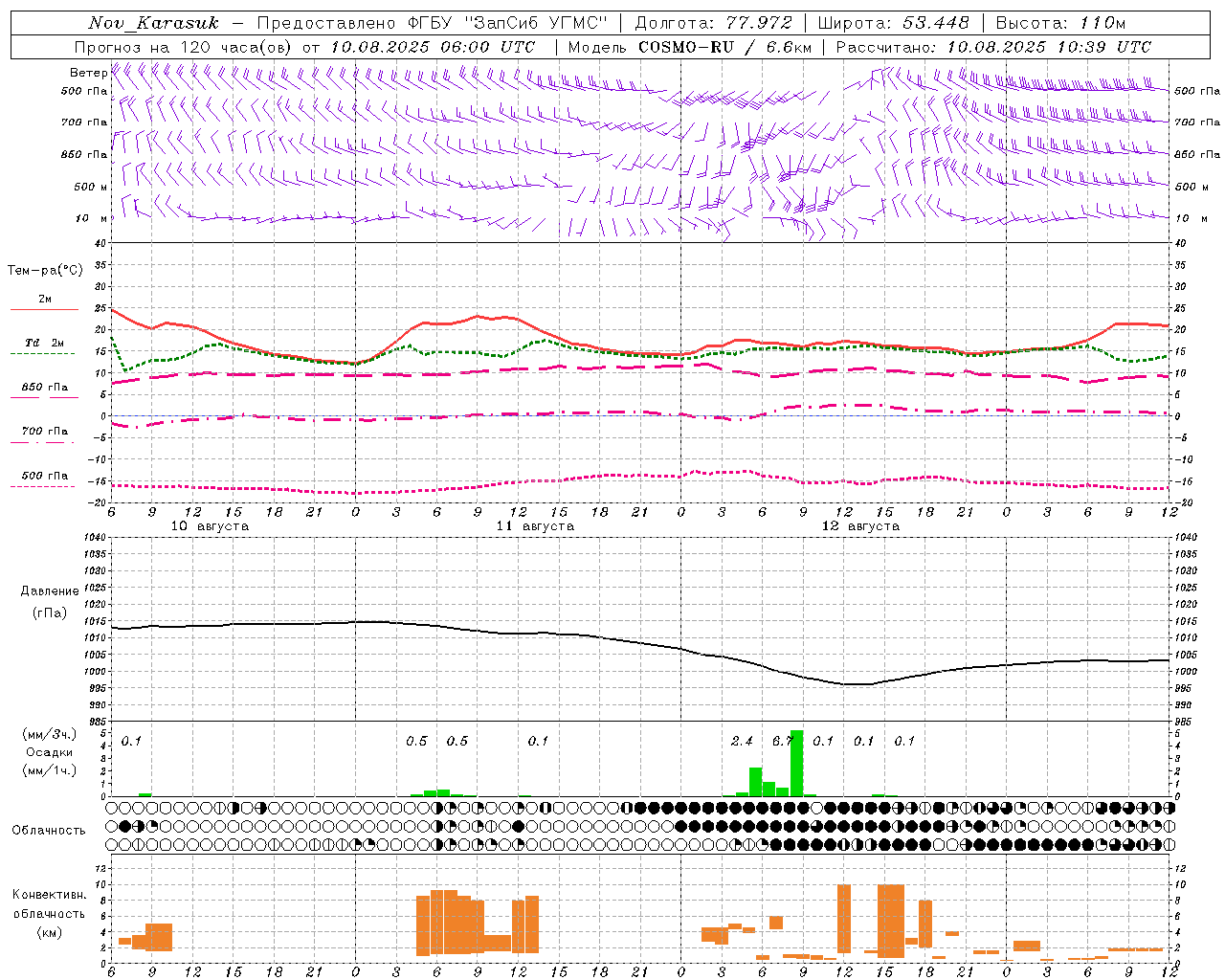Viewport: 1225px width, 980px height.
Task: Click the '2.4' precipitation value
Action: [x=741, y=741]
